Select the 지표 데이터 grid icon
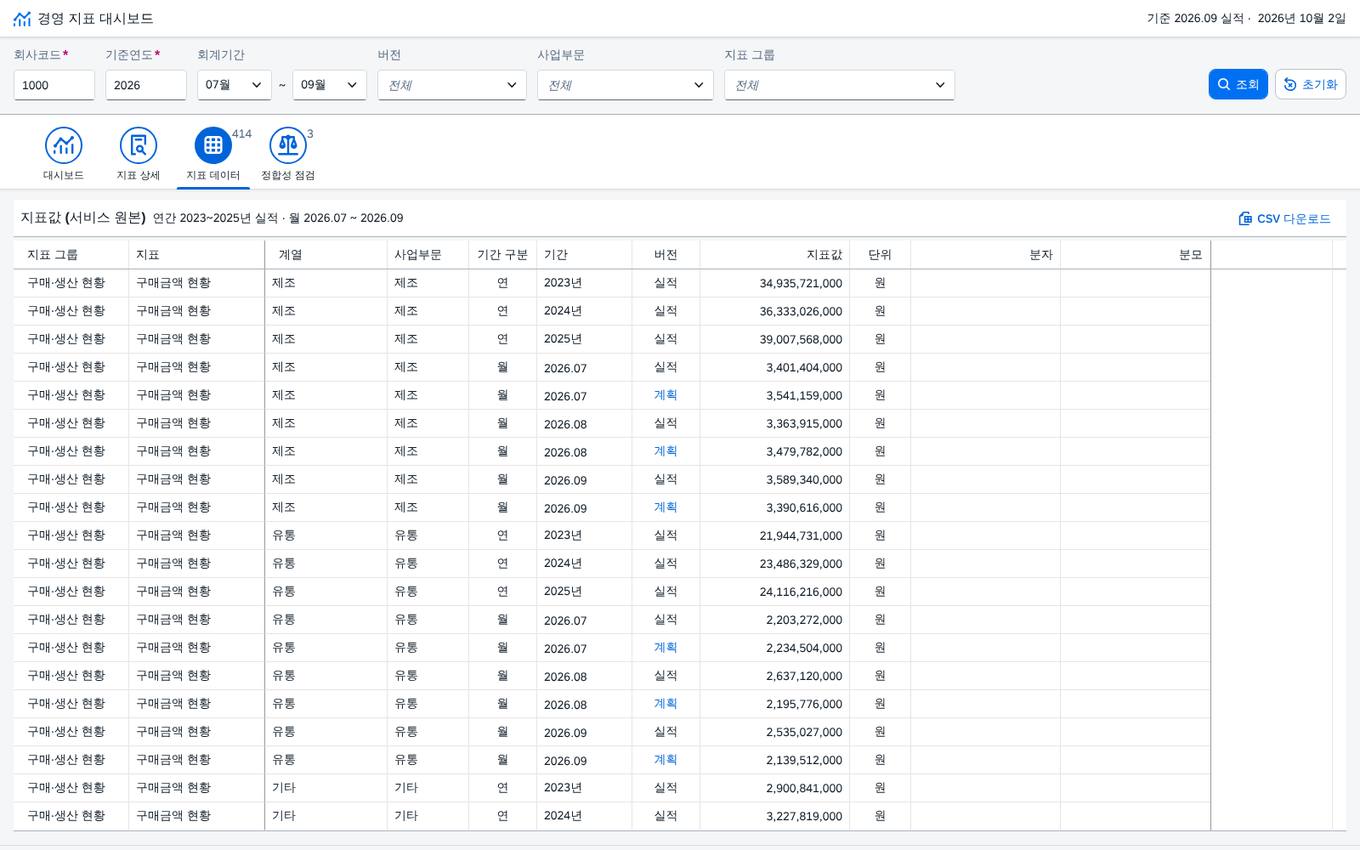1360x850 pixels. [213, 146]
